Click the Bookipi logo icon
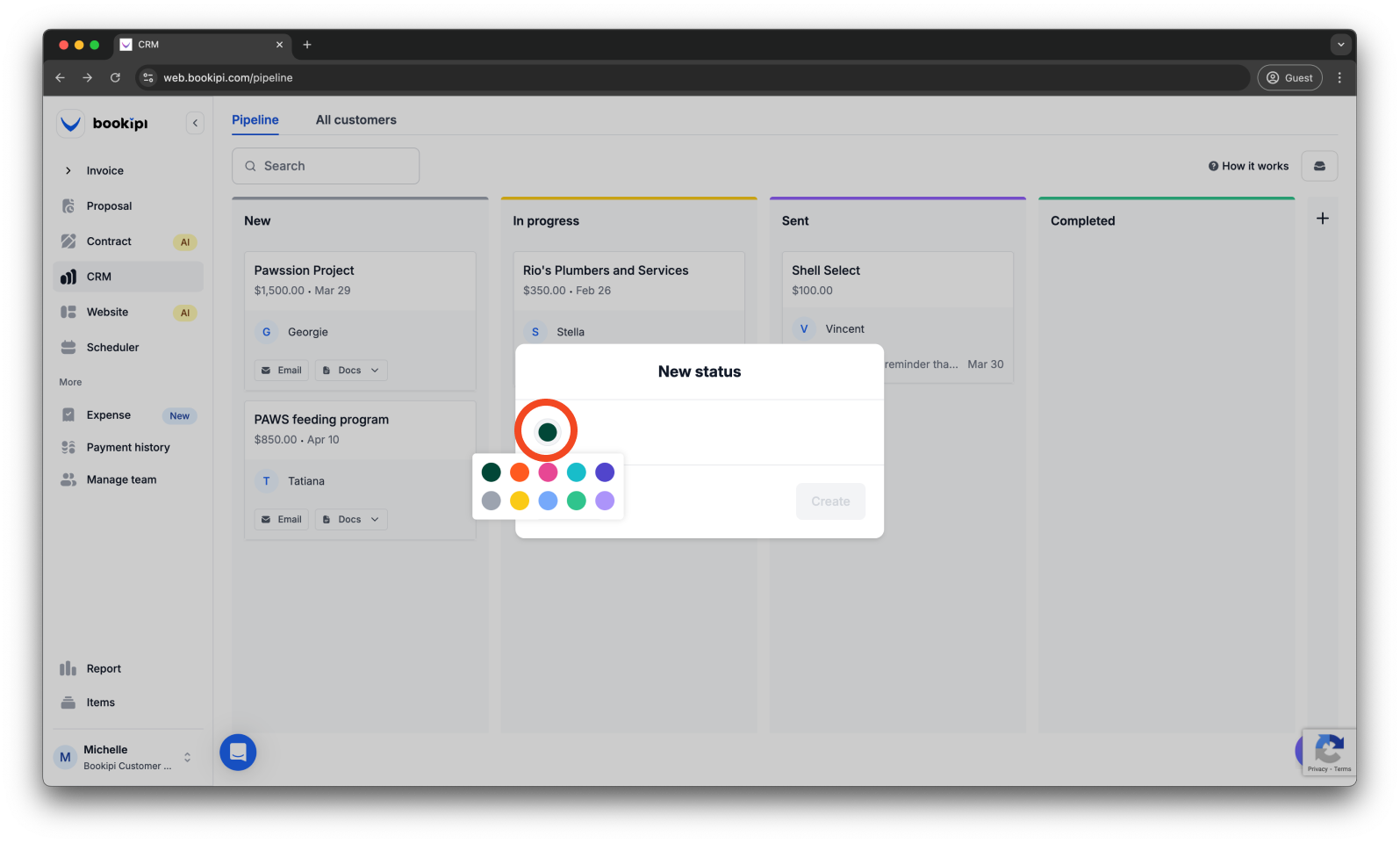 70,124
